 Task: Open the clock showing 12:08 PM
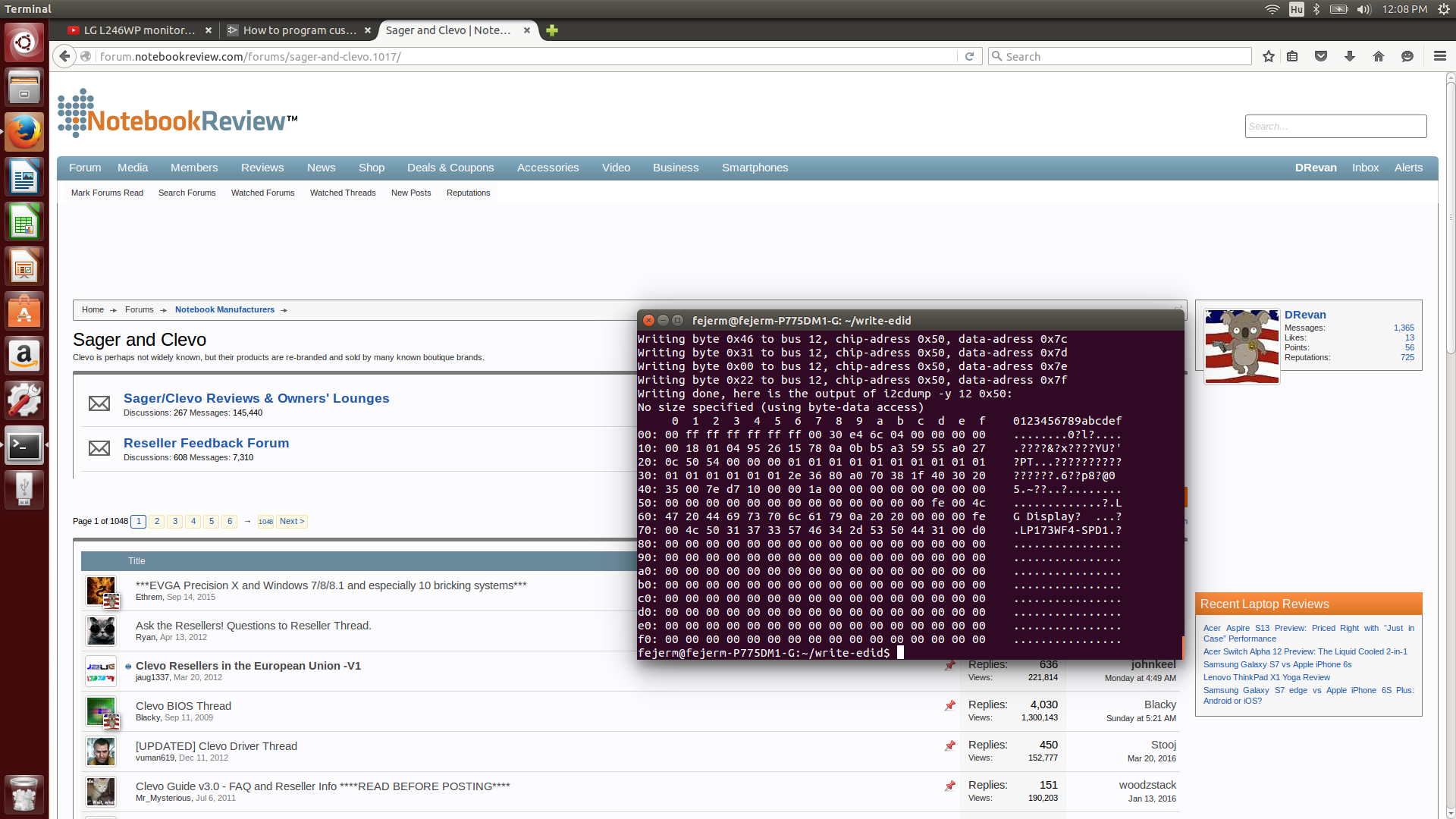pos(1404,9)
